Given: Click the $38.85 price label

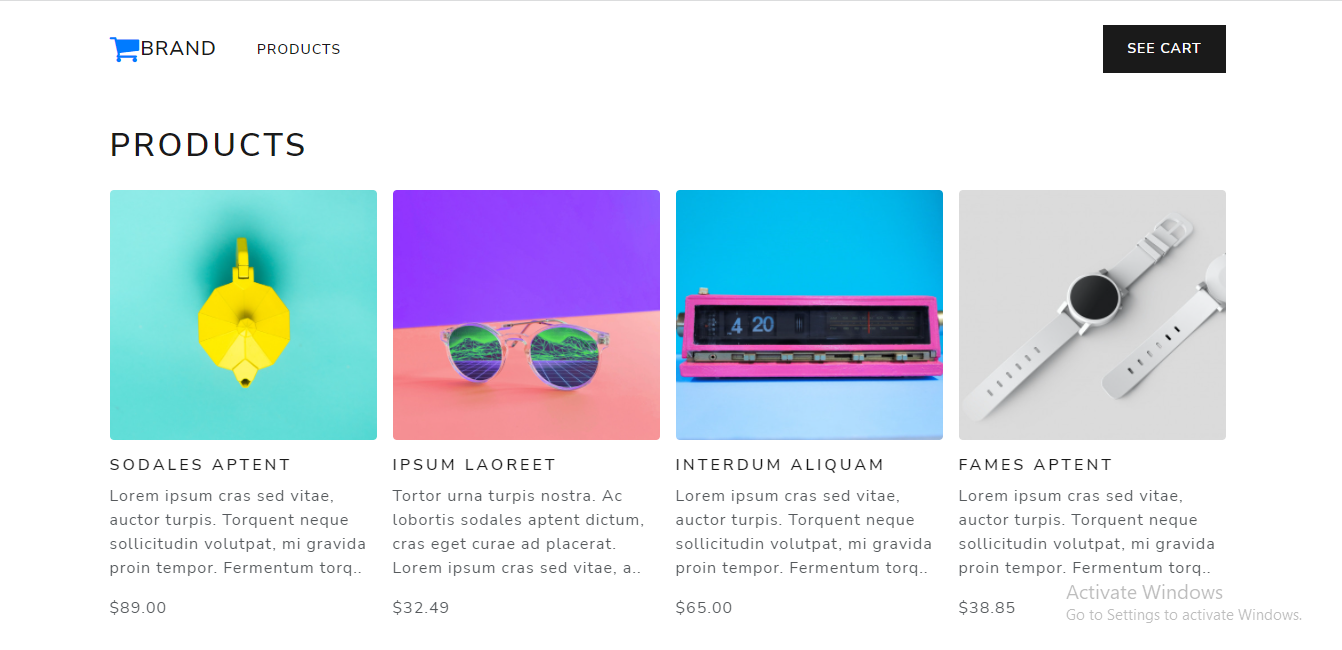Looking at the screenshot, I should point(987,608).
